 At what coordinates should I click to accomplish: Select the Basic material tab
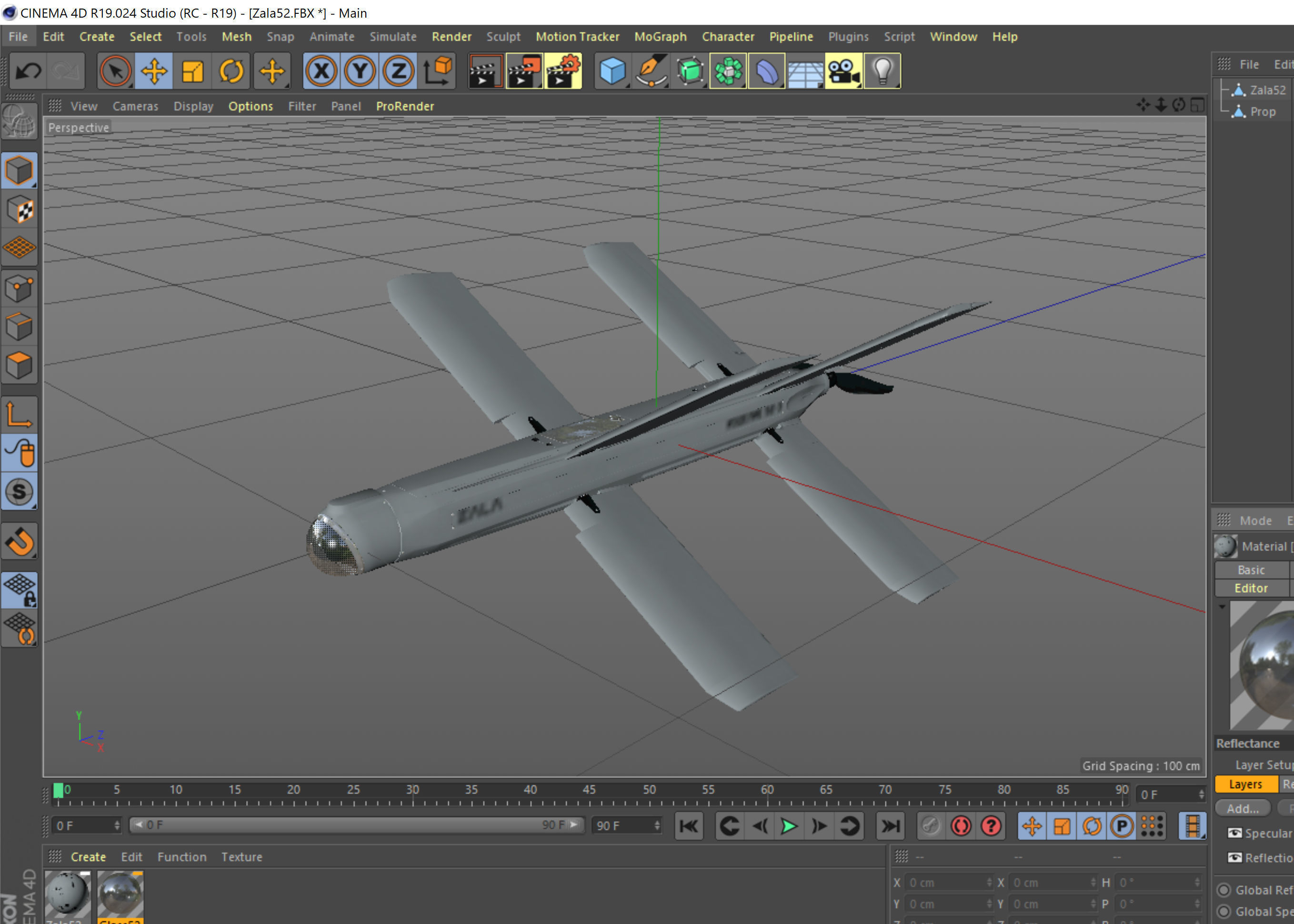1251,569
